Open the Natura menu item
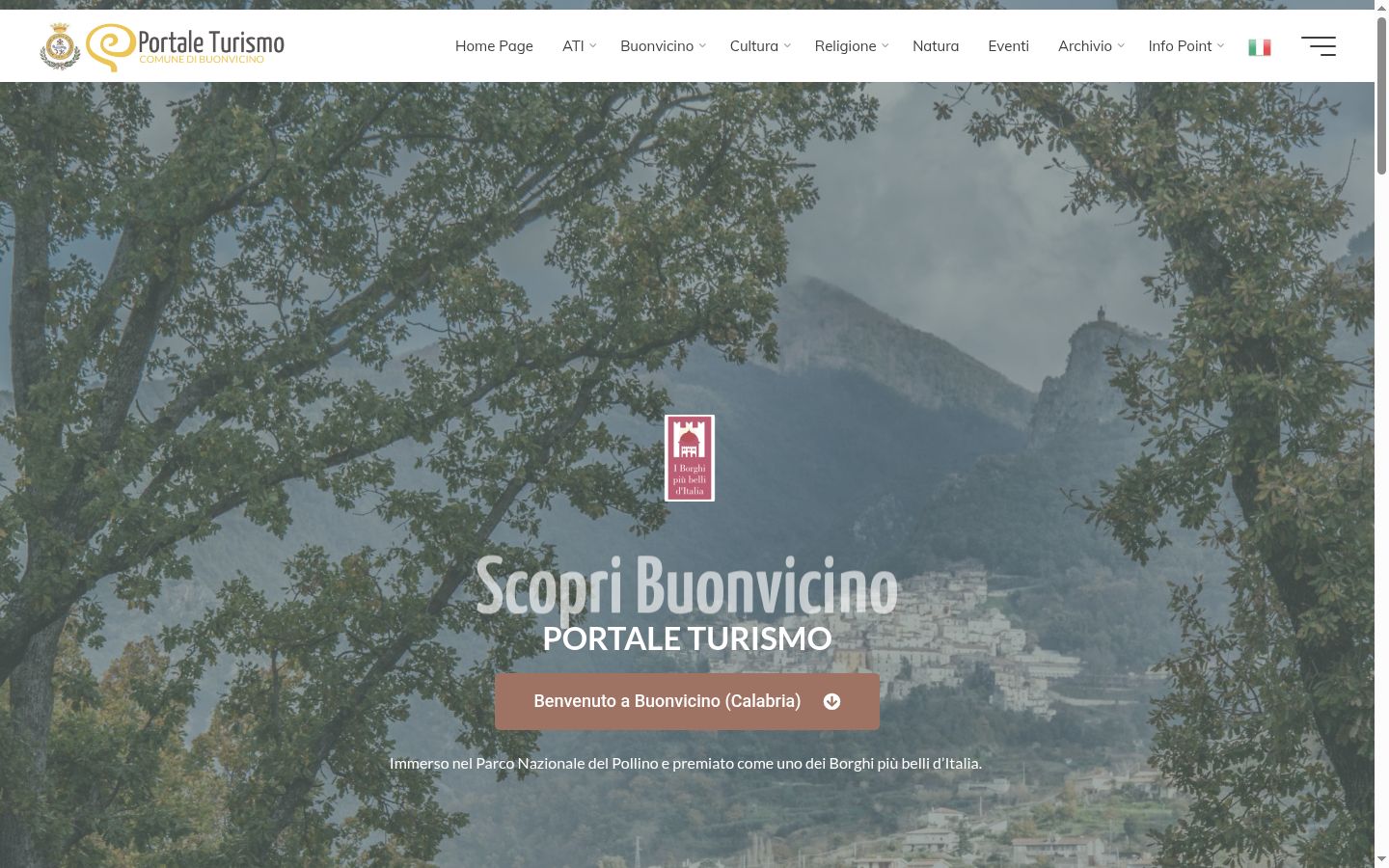The image size is (1389, 868). pos(936,45)
